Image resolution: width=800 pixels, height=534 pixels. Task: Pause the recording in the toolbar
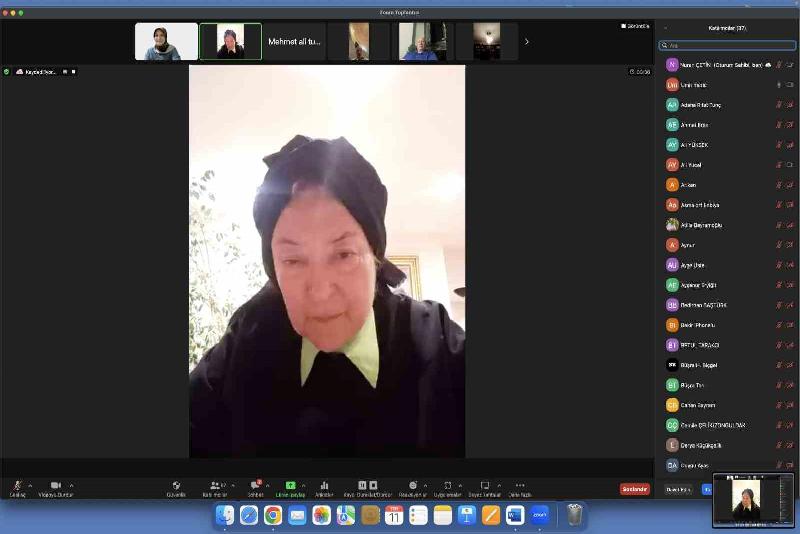click(x=362, y=485)
